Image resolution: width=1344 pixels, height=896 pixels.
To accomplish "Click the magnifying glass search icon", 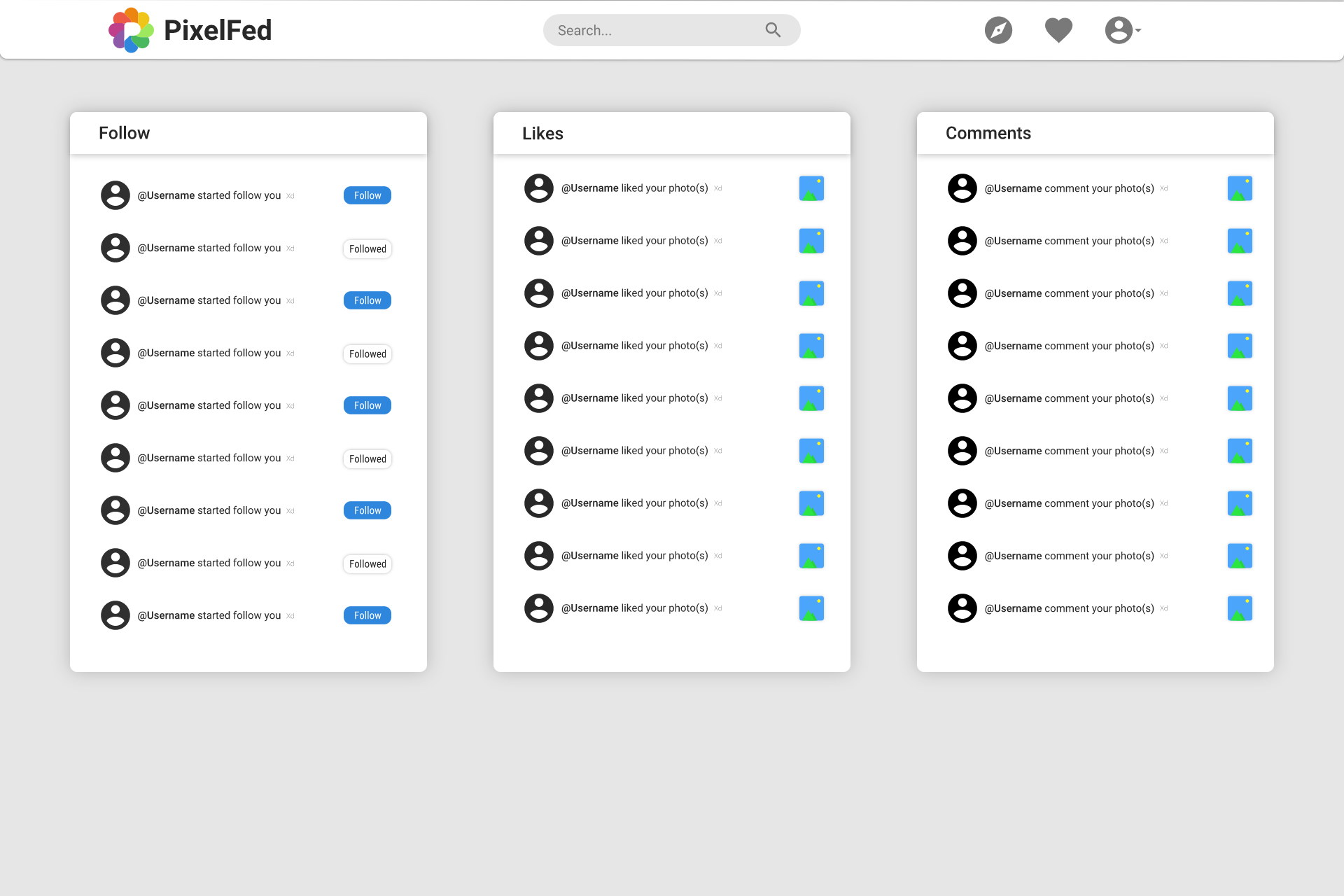I will click(773, 30).
